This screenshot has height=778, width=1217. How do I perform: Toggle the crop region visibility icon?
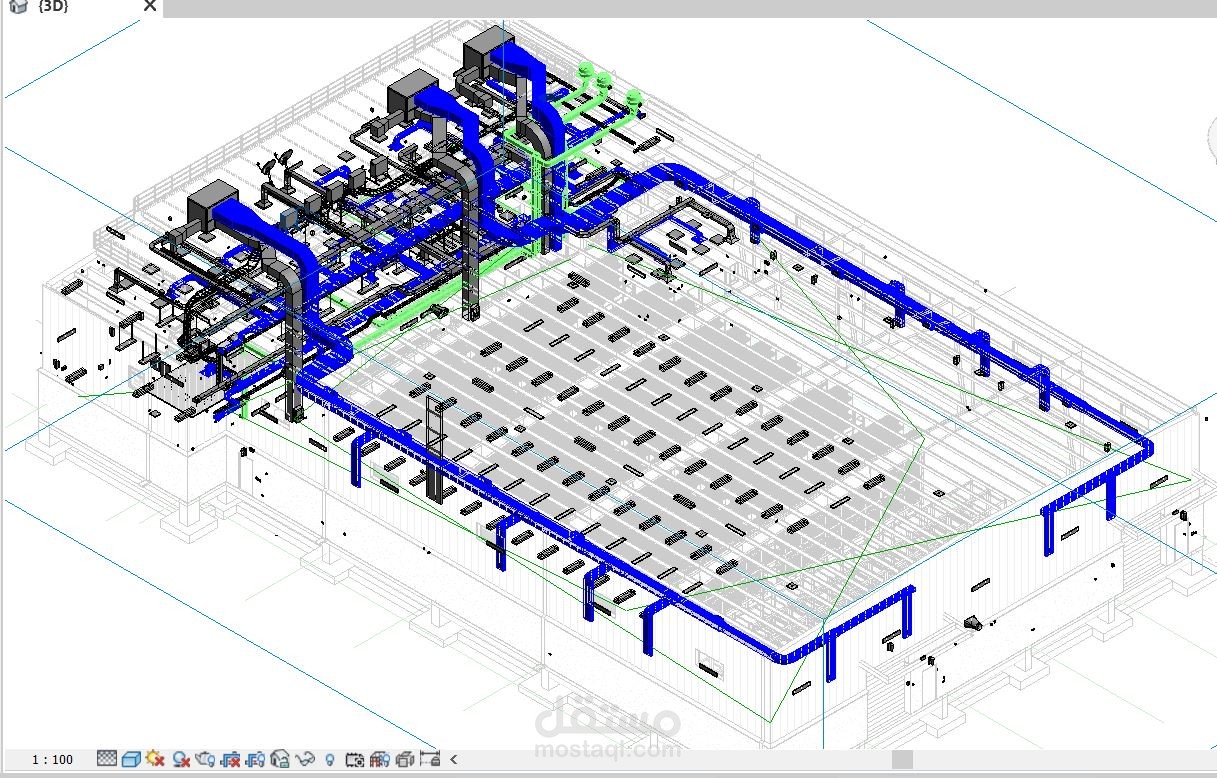[255, 759]
